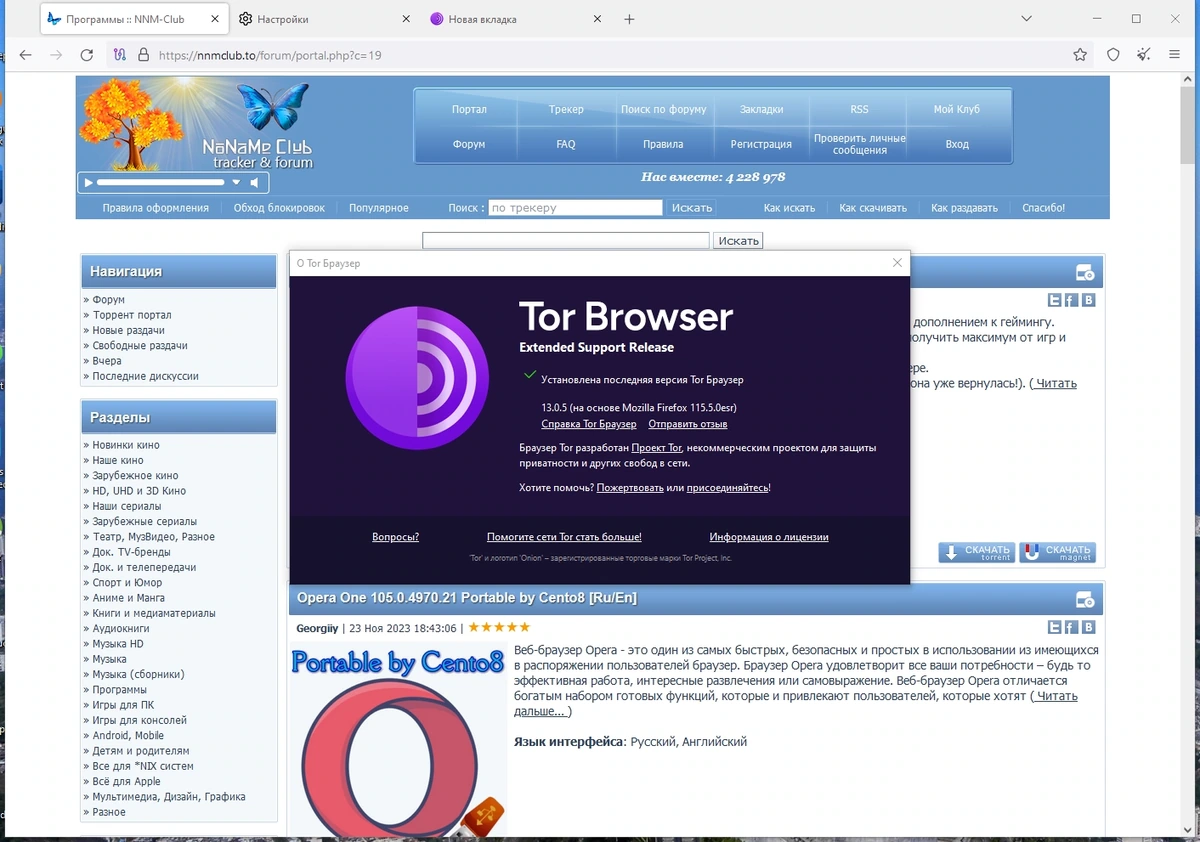
Task: Click the по трекеру search field
Action: tap(575, 208)
